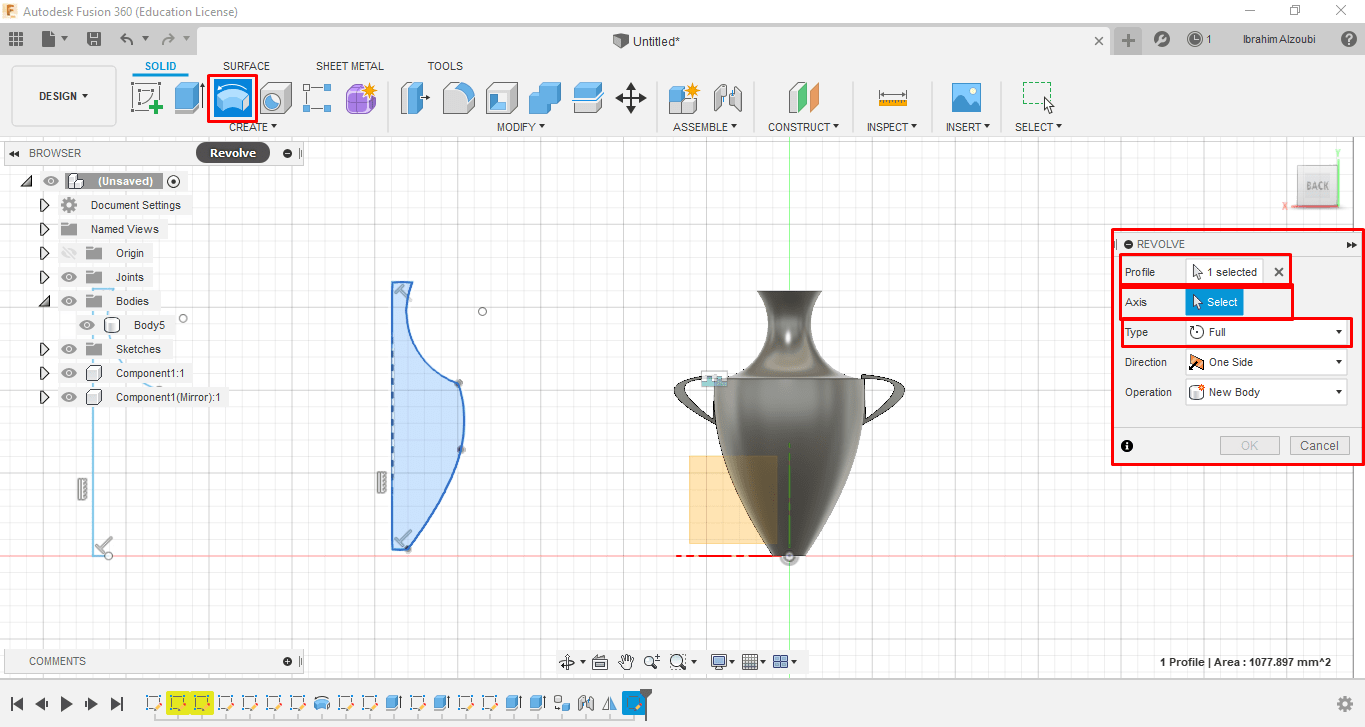The height and width of the screenshot is (727, 1365).
Task: Click the highlighted Revolve tool icon
Action: coord(233,98)
